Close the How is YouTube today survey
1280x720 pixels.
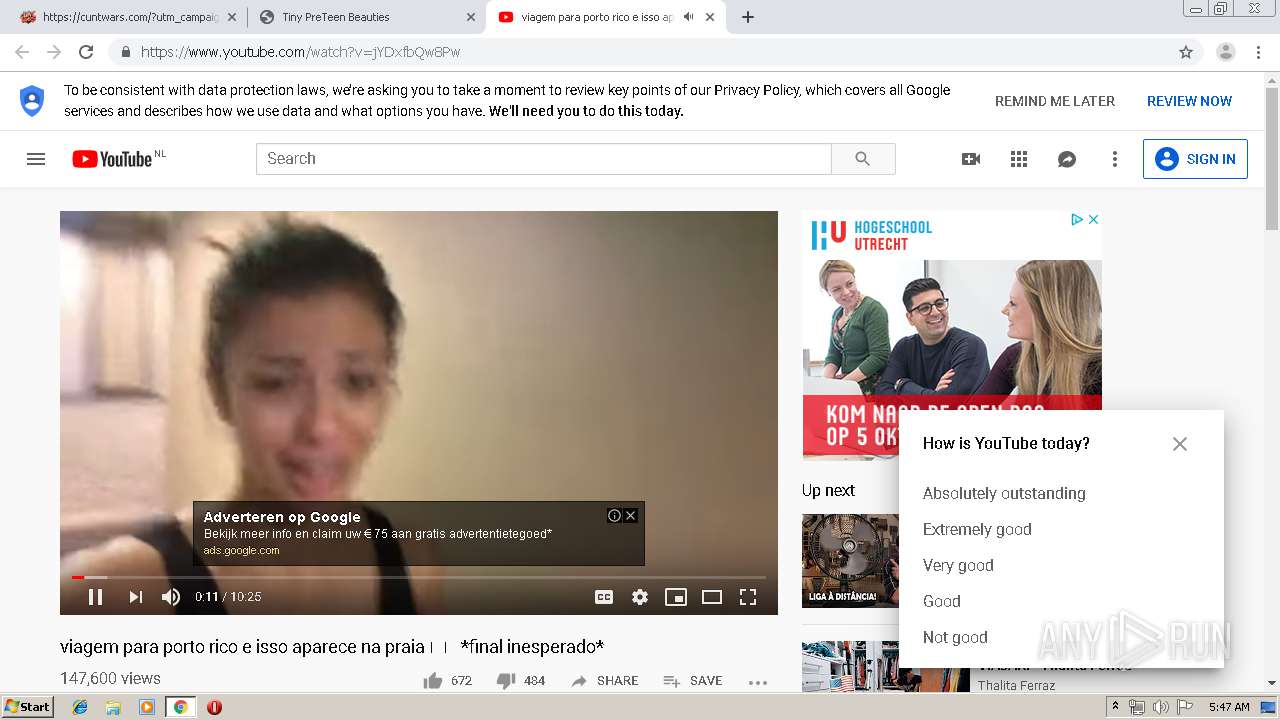point(1180,444)
